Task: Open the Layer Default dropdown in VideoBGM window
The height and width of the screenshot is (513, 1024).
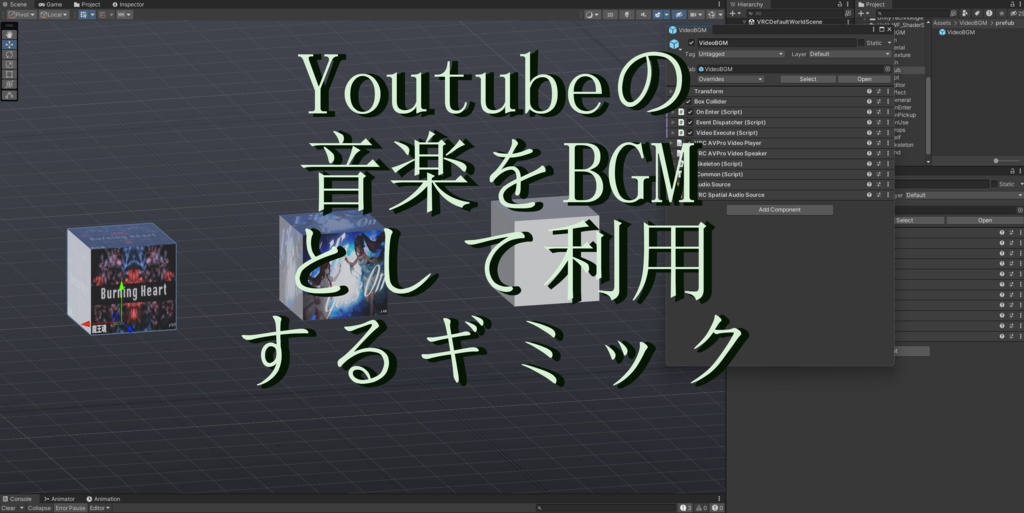Action: click(850, 54)
